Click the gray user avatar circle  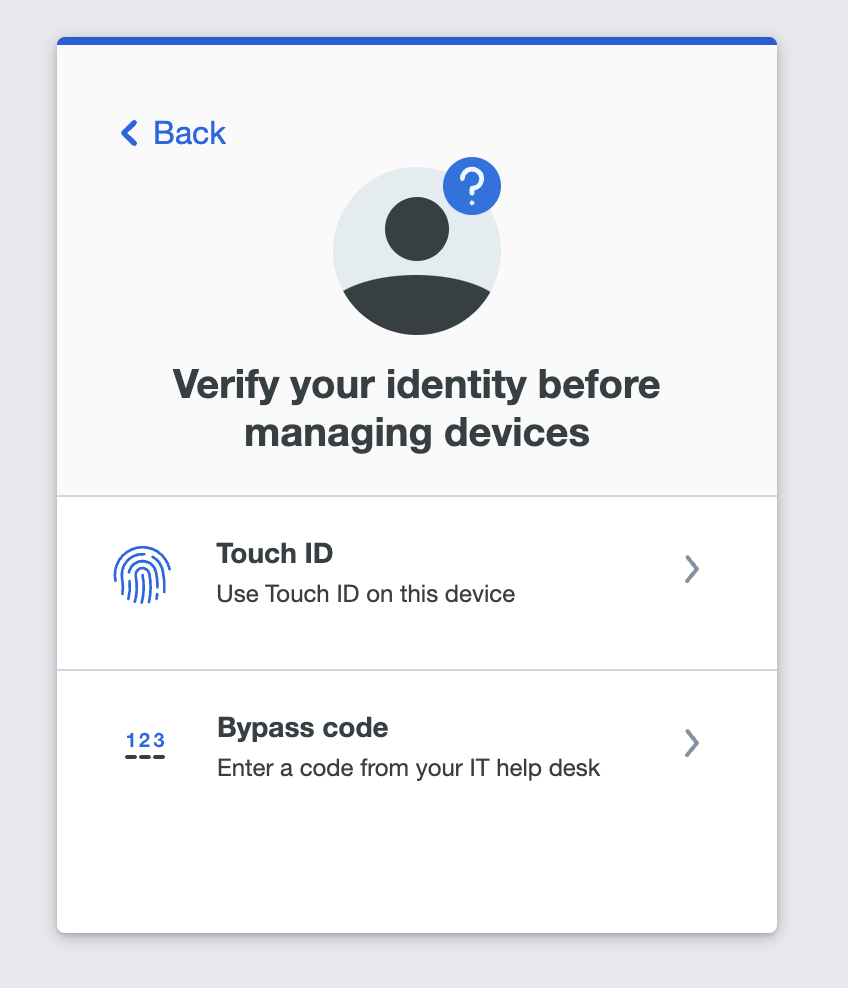pyautogui.click(x=416, y=251)
